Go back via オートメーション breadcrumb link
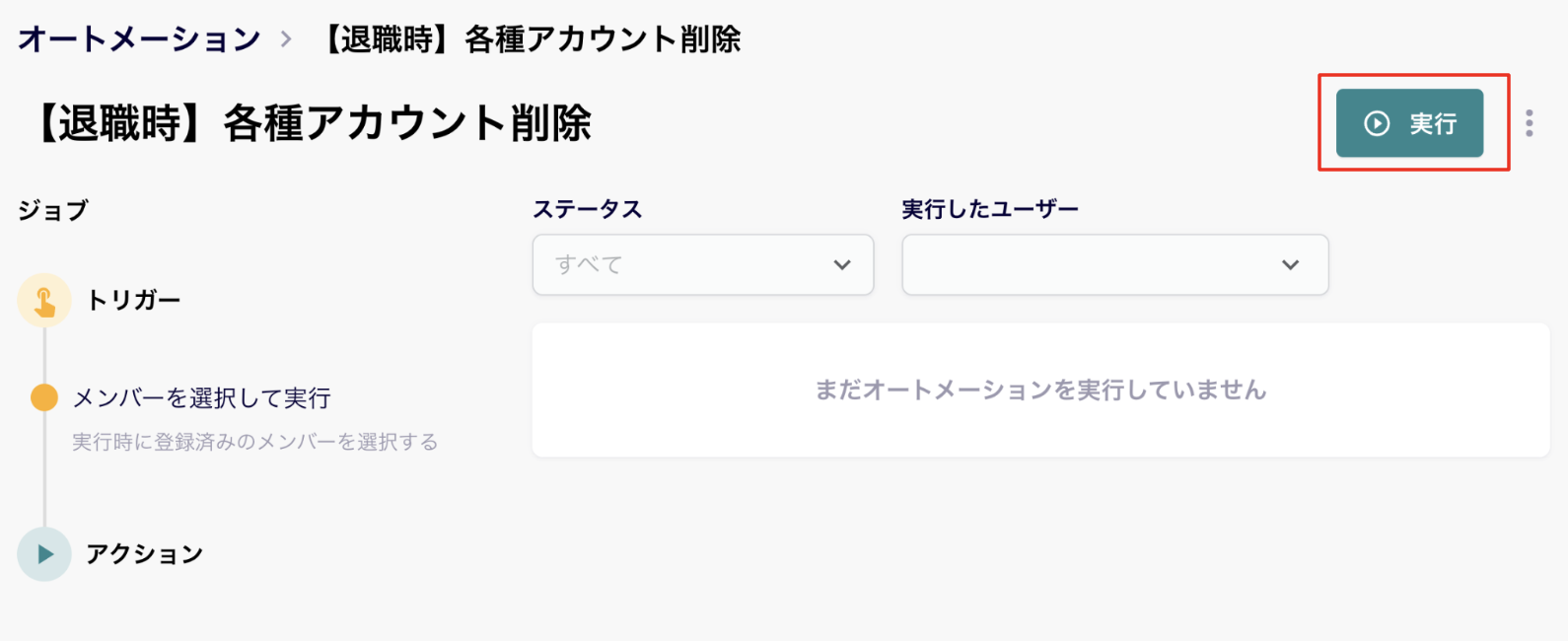Image resolution: width=1568 pixels, height=641 pixels. pos(139,39)
